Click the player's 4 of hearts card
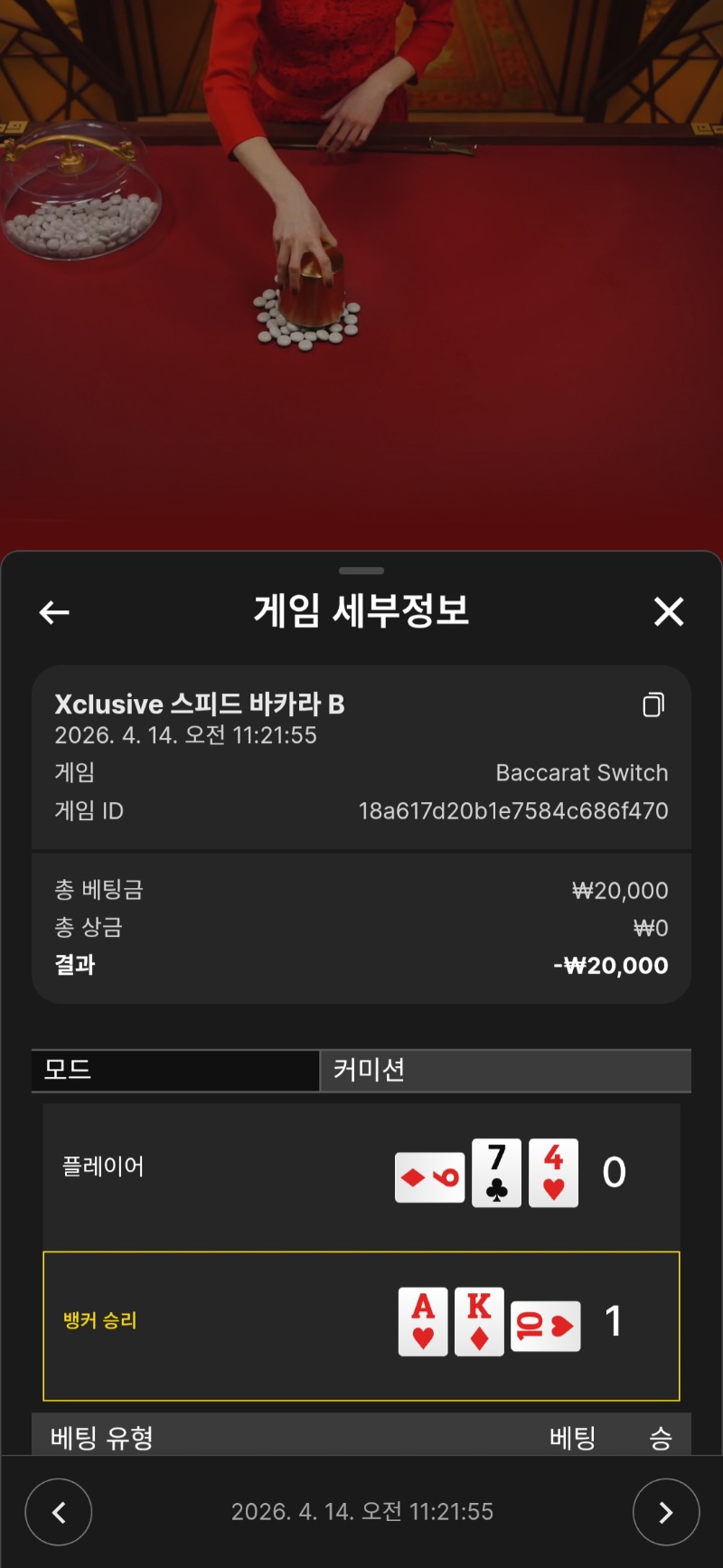The width and height of the screenshot is (723, 1568). pyautogui.click(x=553, y=1173)
